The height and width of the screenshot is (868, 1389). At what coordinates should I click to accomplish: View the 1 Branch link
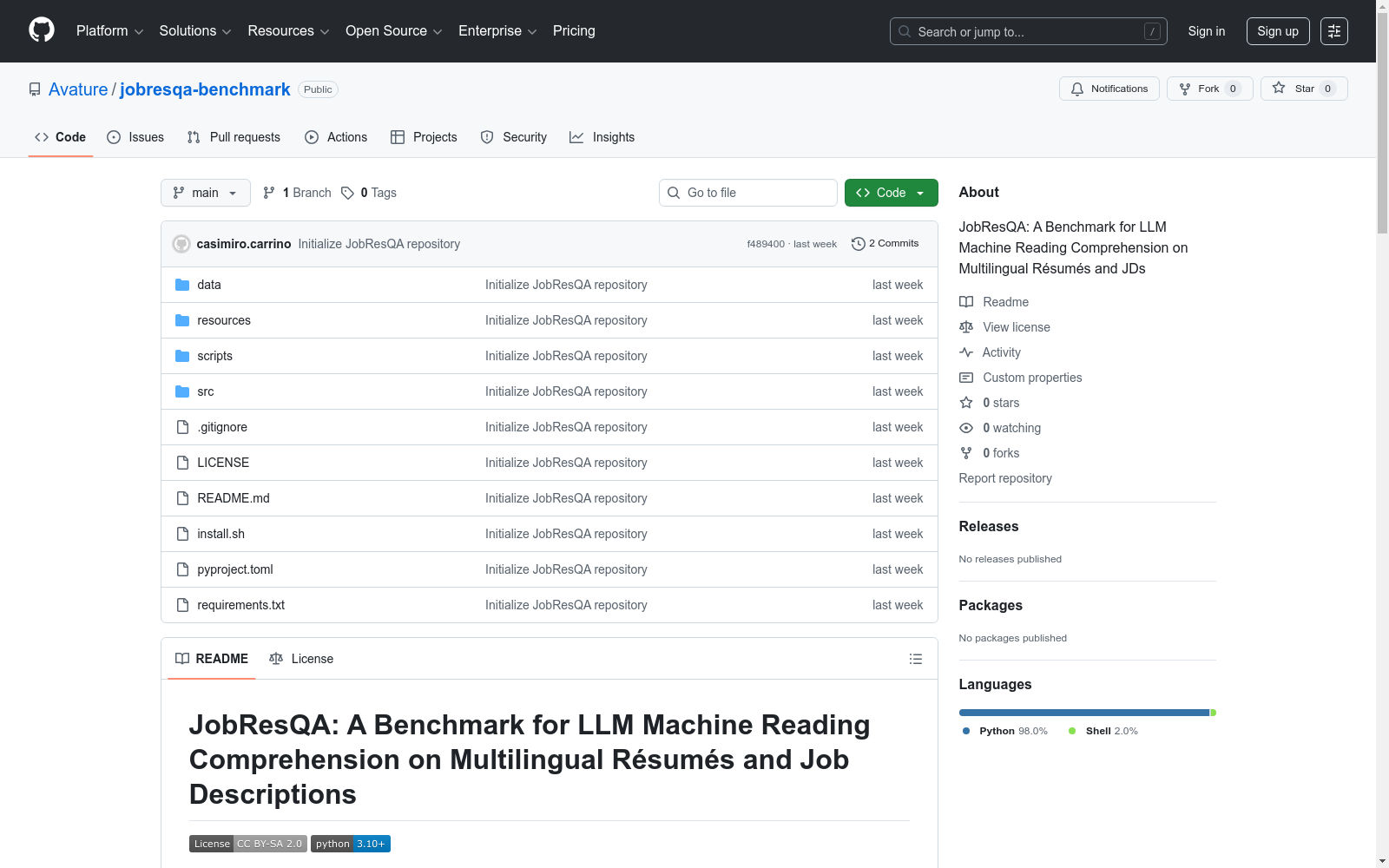point(297,193)
